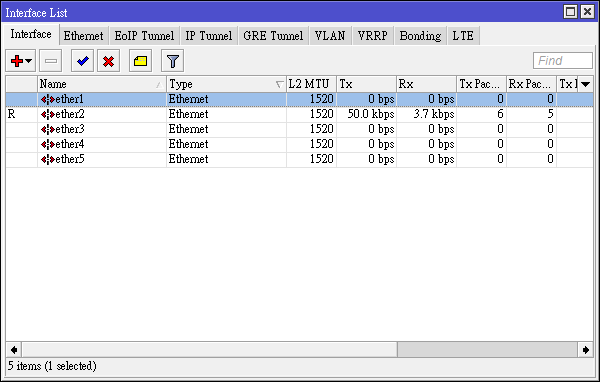Open the GRE Tunnel tab

click(273, 36)
